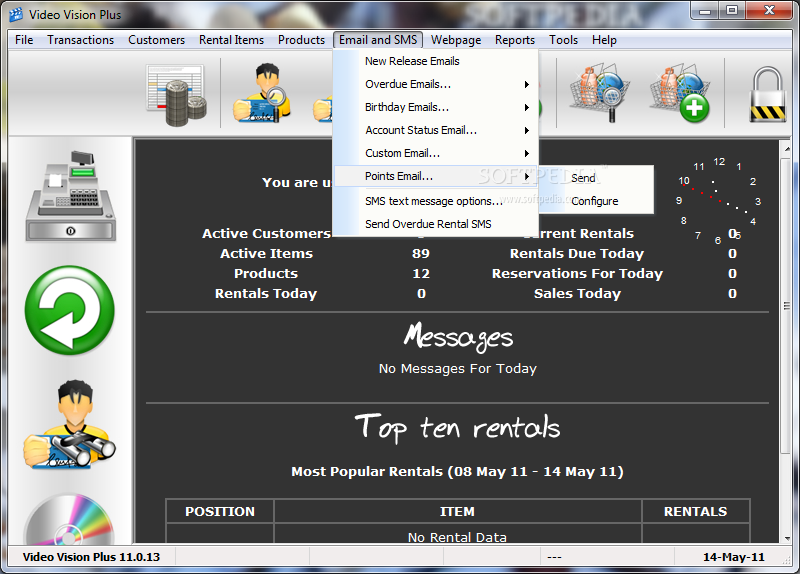
Task: Click the RENTALS column header
Action: pyautogui.click(x=695, y=511)
